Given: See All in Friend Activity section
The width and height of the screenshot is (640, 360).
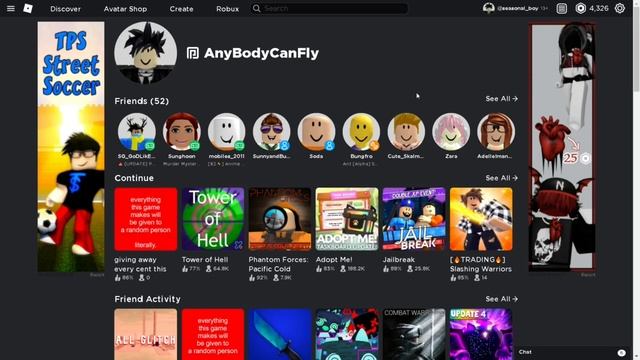Looking at the screenshot, I should (501, 299).
